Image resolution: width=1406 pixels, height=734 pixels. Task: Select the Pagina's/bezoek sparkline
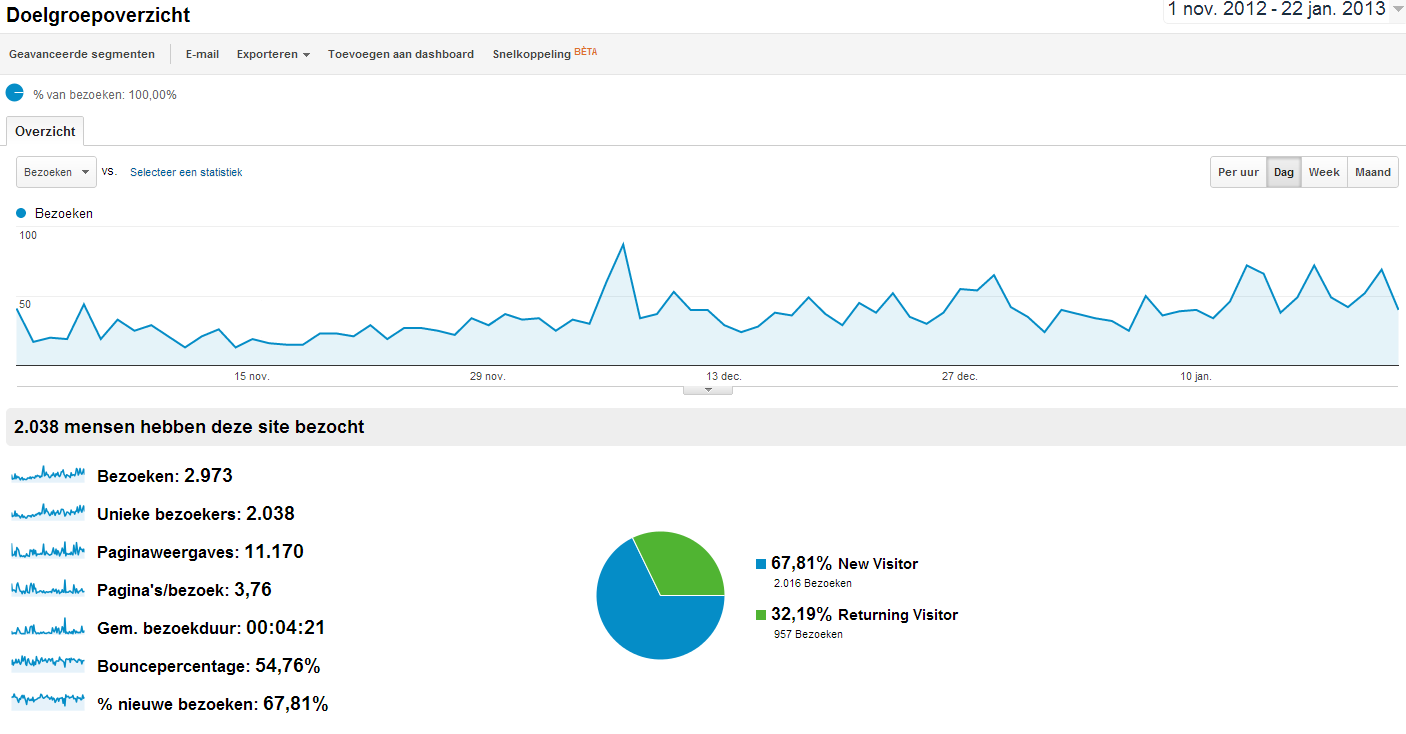coord(48,589)
